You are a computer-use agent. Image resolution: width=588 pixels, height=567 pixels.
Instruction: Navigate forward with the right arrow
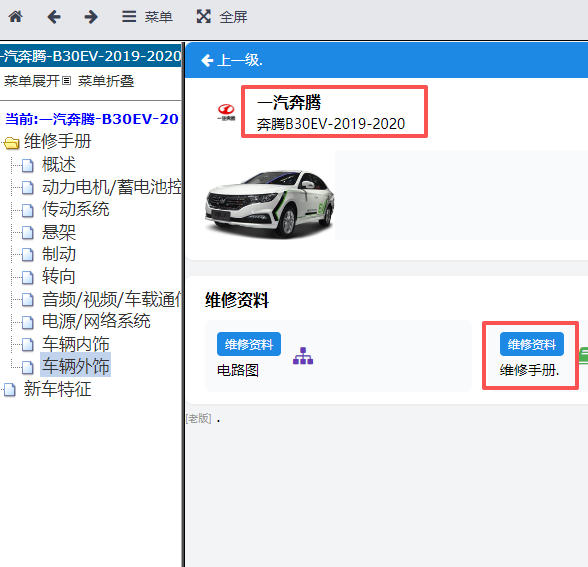tap(91, 17)
